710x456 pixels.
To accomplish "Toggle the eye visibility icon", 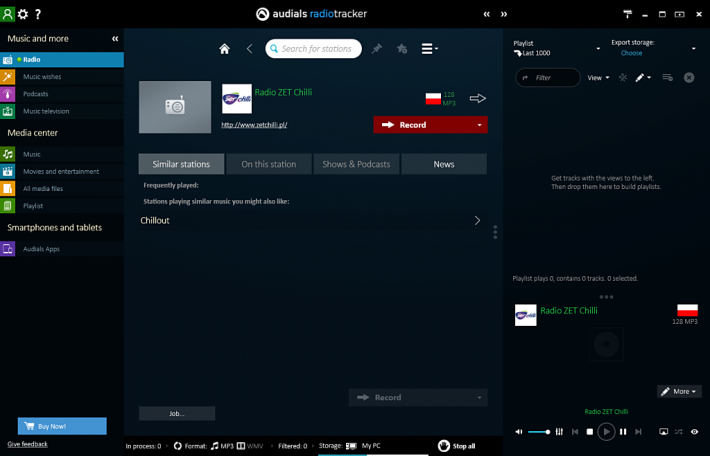I will tap(694, 432).
